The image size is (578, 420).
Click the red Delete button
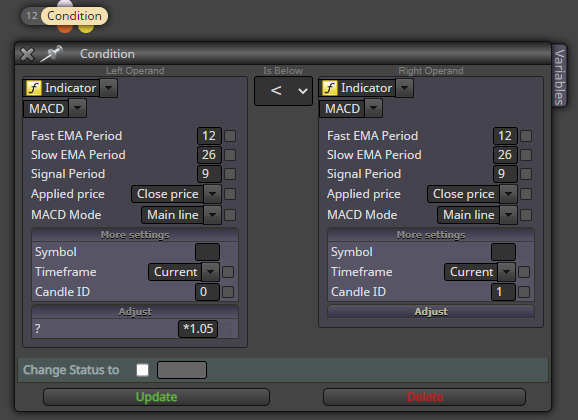(x=424, y=397)
